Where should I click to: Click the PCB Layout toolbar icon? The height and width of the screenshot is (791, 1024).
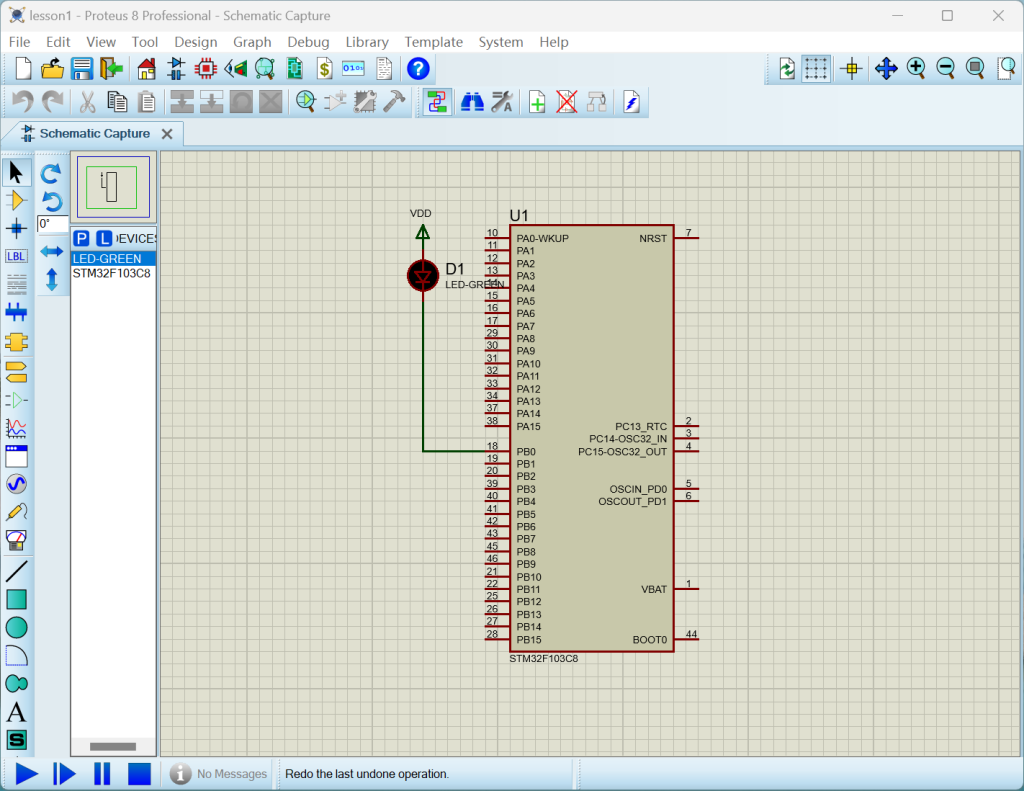(x=205, y=69)
